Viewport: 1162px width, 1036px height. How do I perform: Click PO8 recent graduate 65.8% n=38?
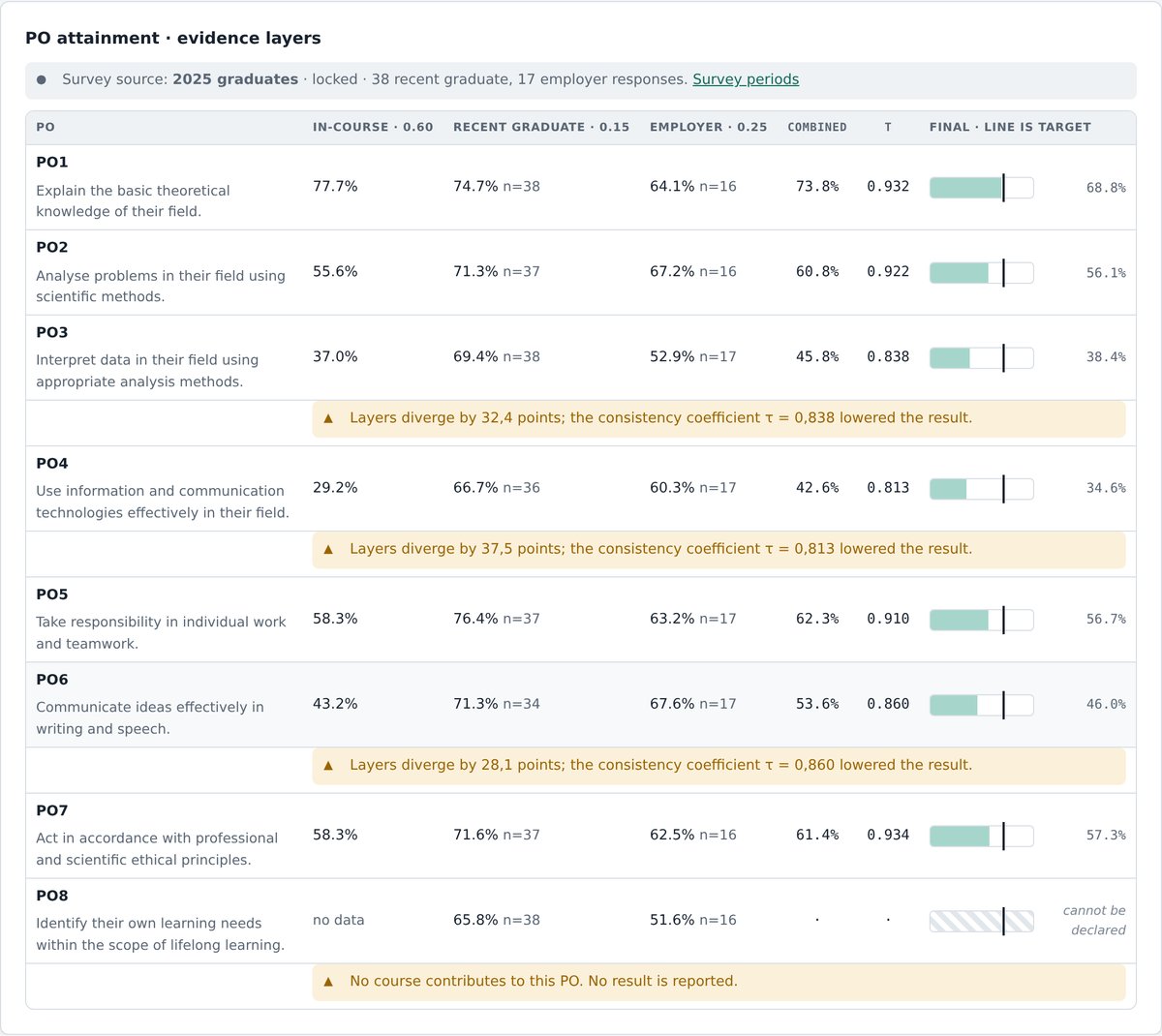497,920
